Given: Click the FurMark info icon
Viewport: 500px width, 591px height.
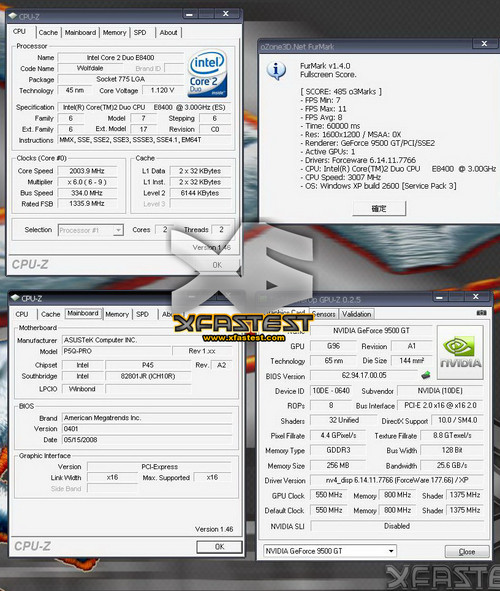Looking at the screenshot, I should click(x=276, y=70).
